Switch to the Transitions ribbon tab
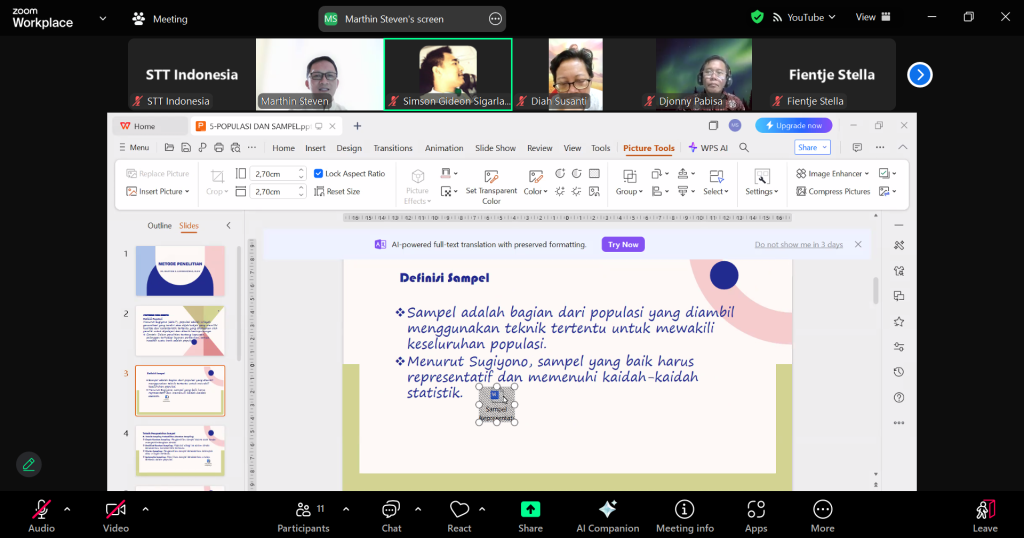 point(393,148)
